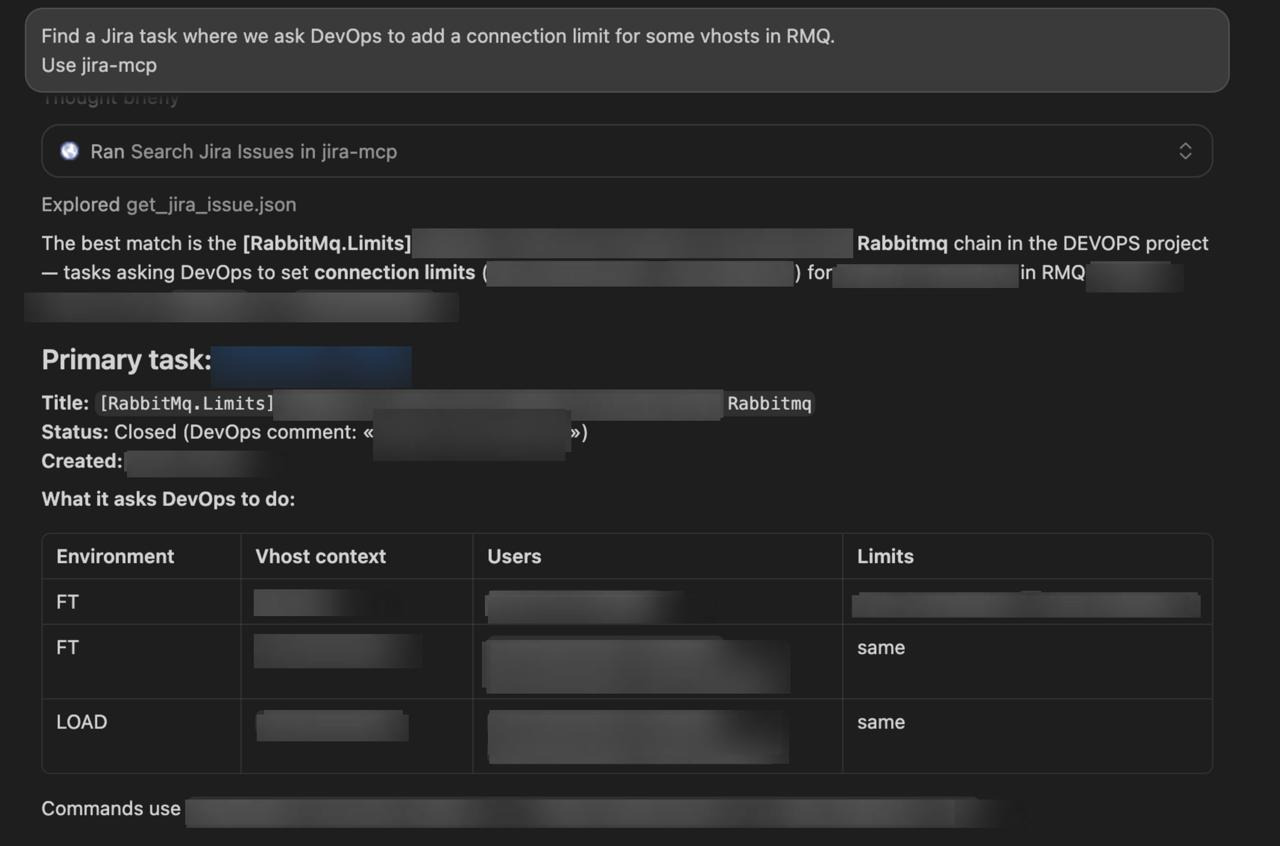
Task: Click the Rabbitmq code text in the Title line
Action: [x=769, y=403]
